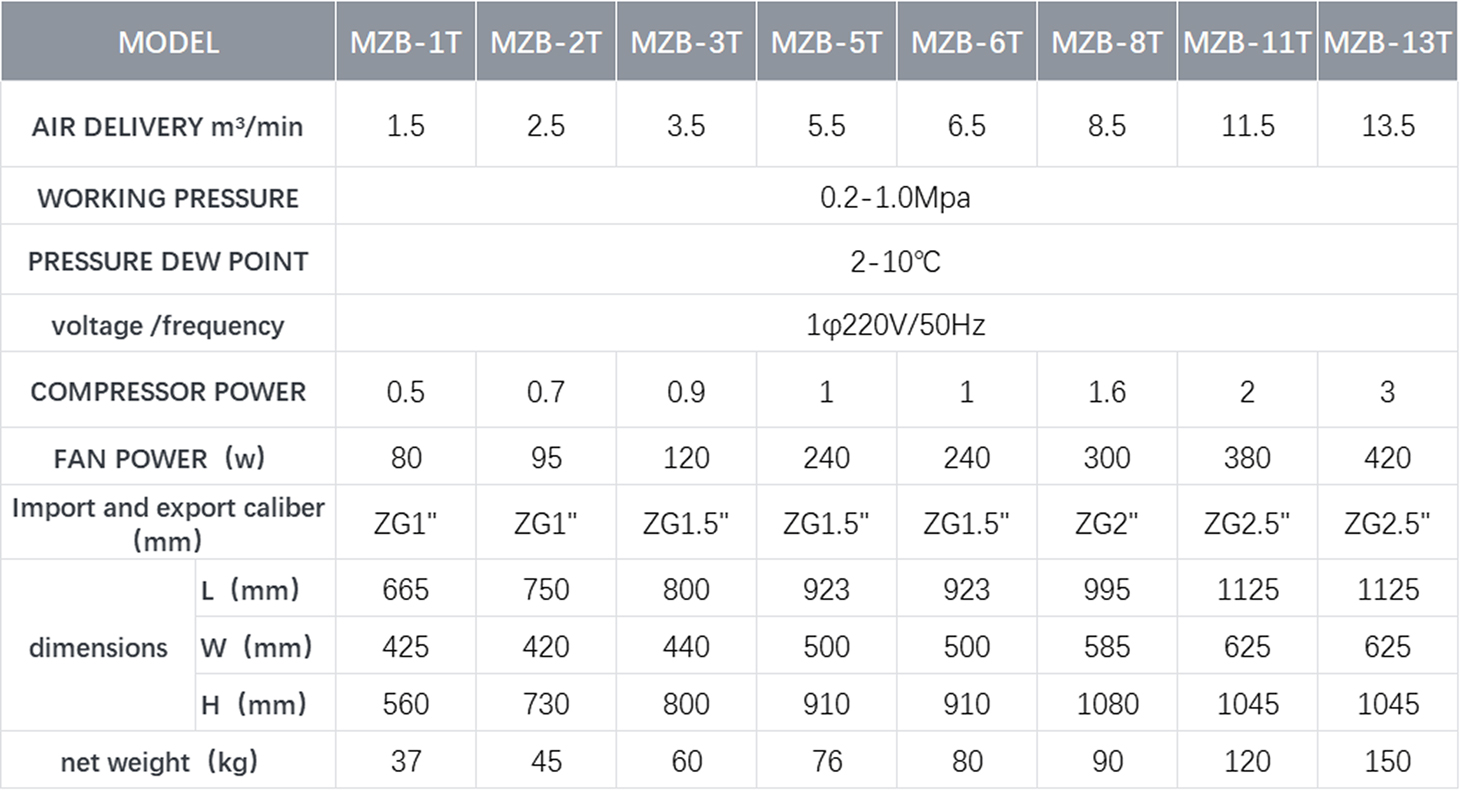Image resolution: width=1460 pixels, height=790 pixels.
Task: Select the AIR DELIVERY m³/min row label
Action: click(168, 127)
